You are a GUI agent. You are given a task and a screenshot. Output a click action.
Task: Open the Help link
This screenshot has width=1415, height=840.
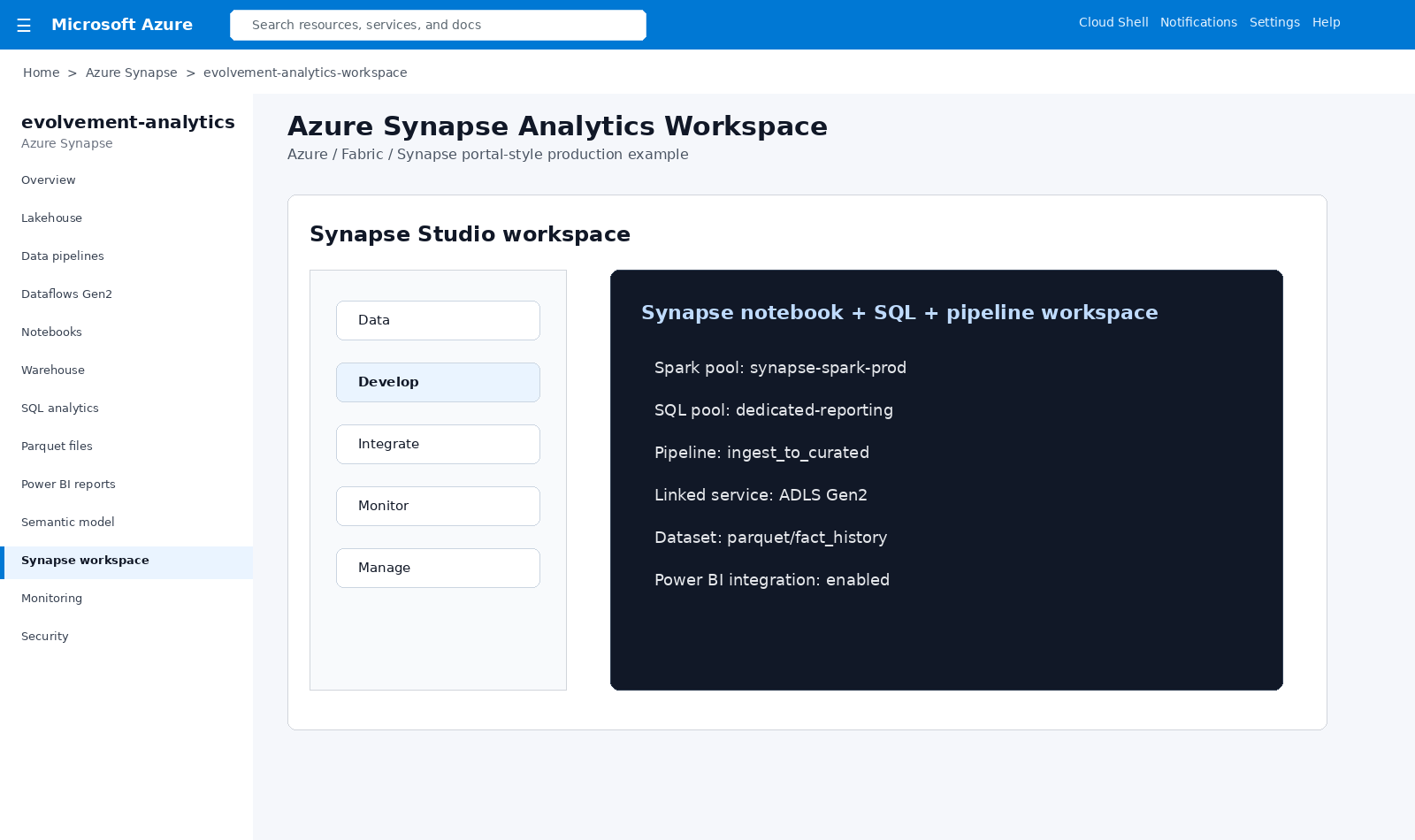pos(1326,22)
